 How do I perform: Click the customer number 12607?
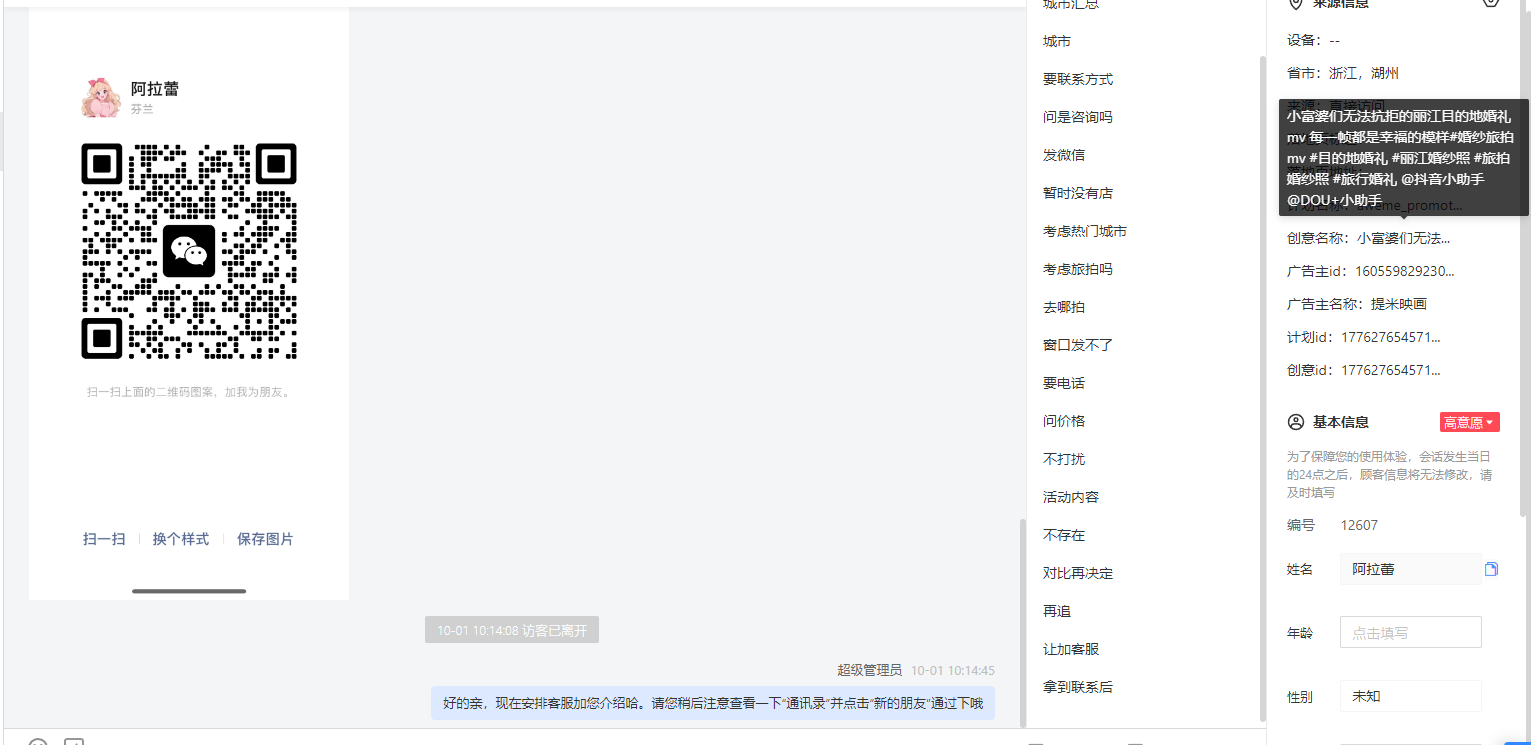(x=1359, y=525)
